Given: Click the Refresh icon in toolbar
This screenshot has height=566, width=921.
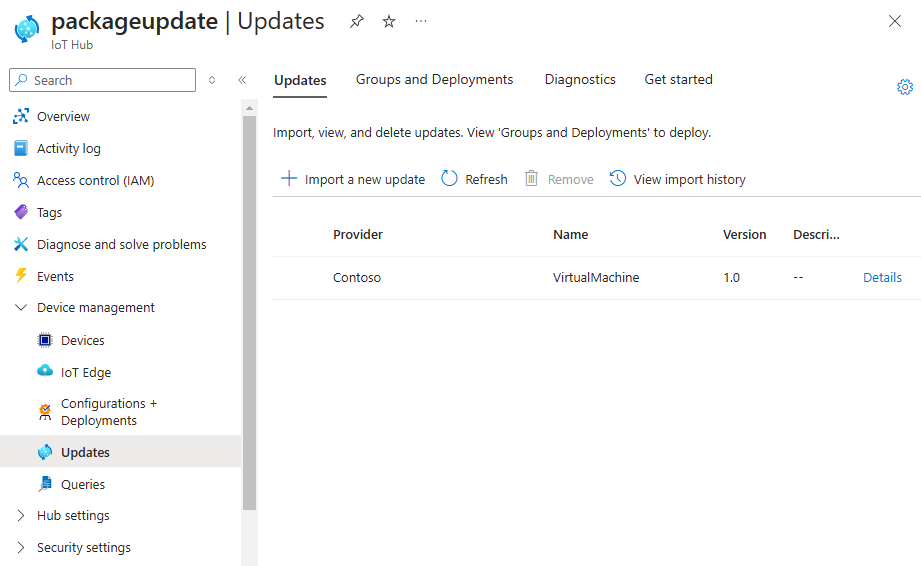Looking at the screenshot, I should tap(450, 179).
